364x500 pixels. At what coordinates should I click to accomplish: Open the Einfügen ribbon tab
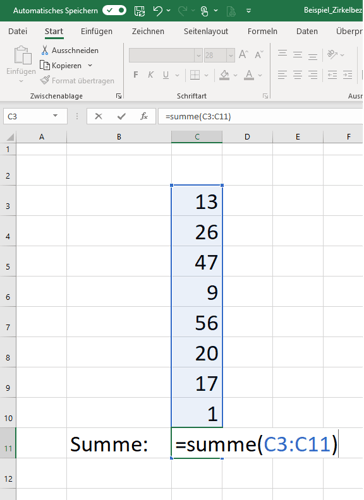coord(96,31)
